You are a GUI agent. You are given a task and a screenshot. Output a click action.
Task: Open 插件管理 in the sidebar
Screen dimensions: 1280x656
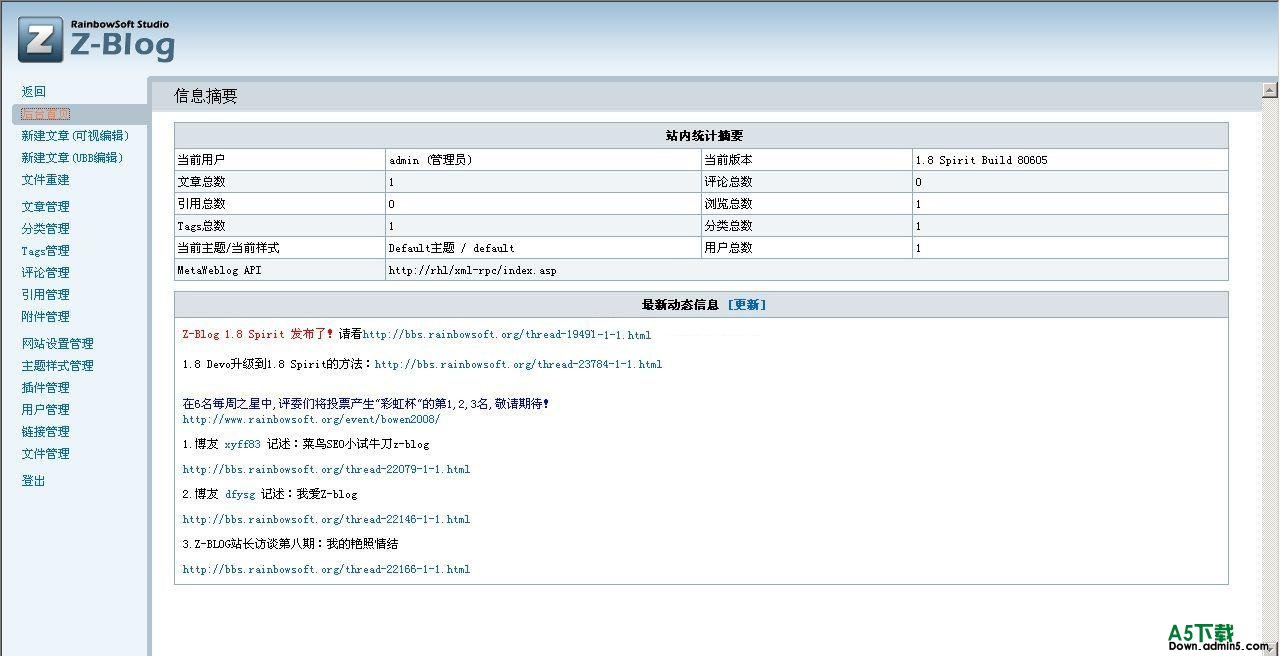46,388
